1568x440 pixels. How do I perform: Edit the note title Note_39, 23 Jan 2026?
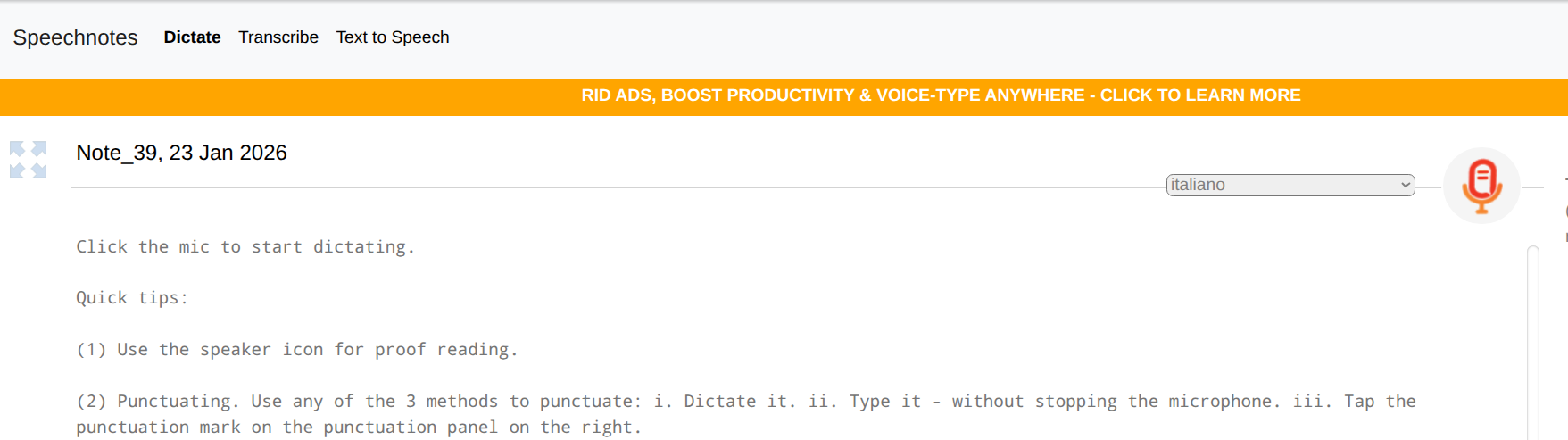(181, 153)
